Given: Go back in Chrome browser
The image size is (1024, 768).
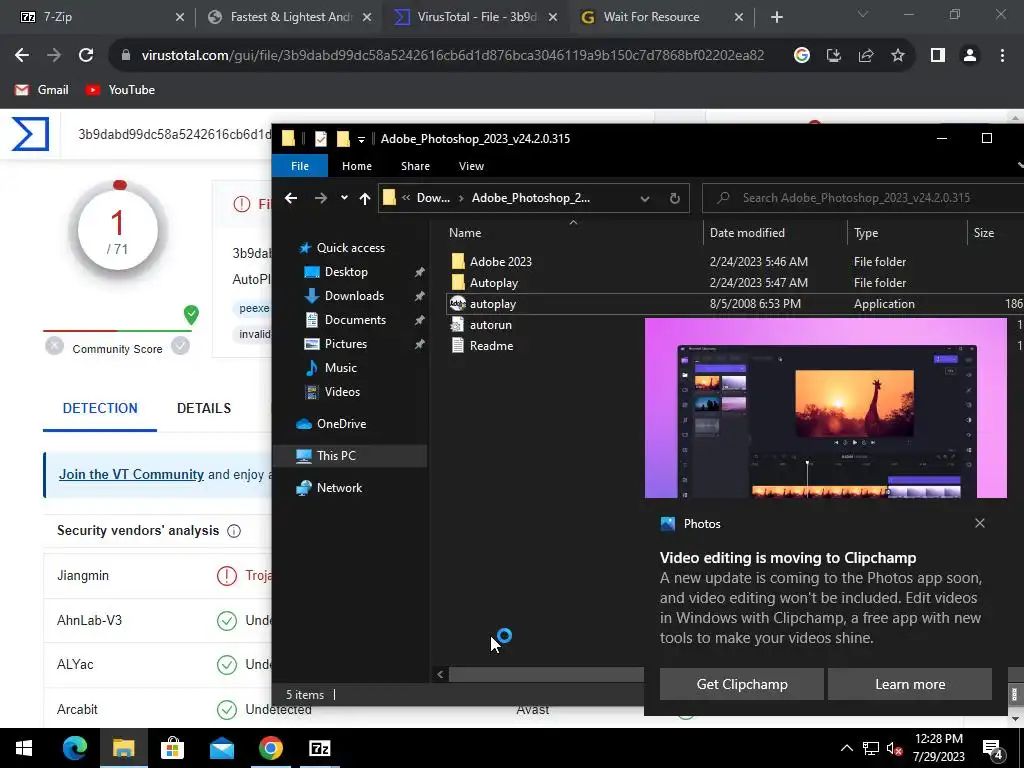Looking at the screenshot, I should tap(22, 56).
